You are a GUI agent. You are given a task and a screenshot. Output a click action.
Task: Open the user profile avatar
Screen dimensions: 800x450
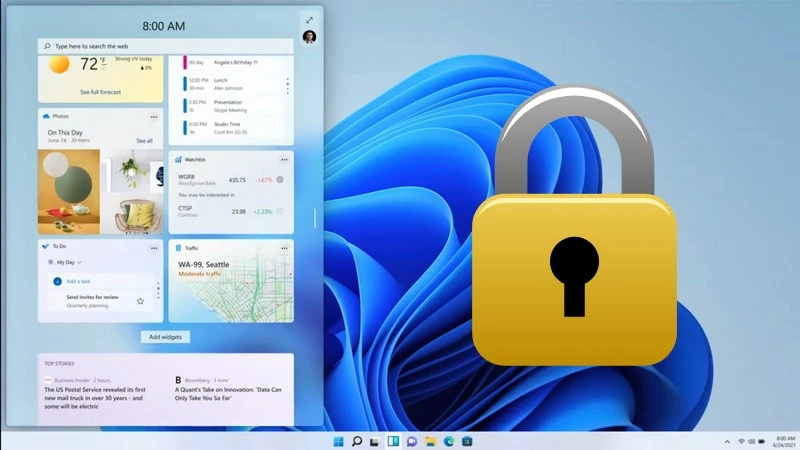(309, 37)
